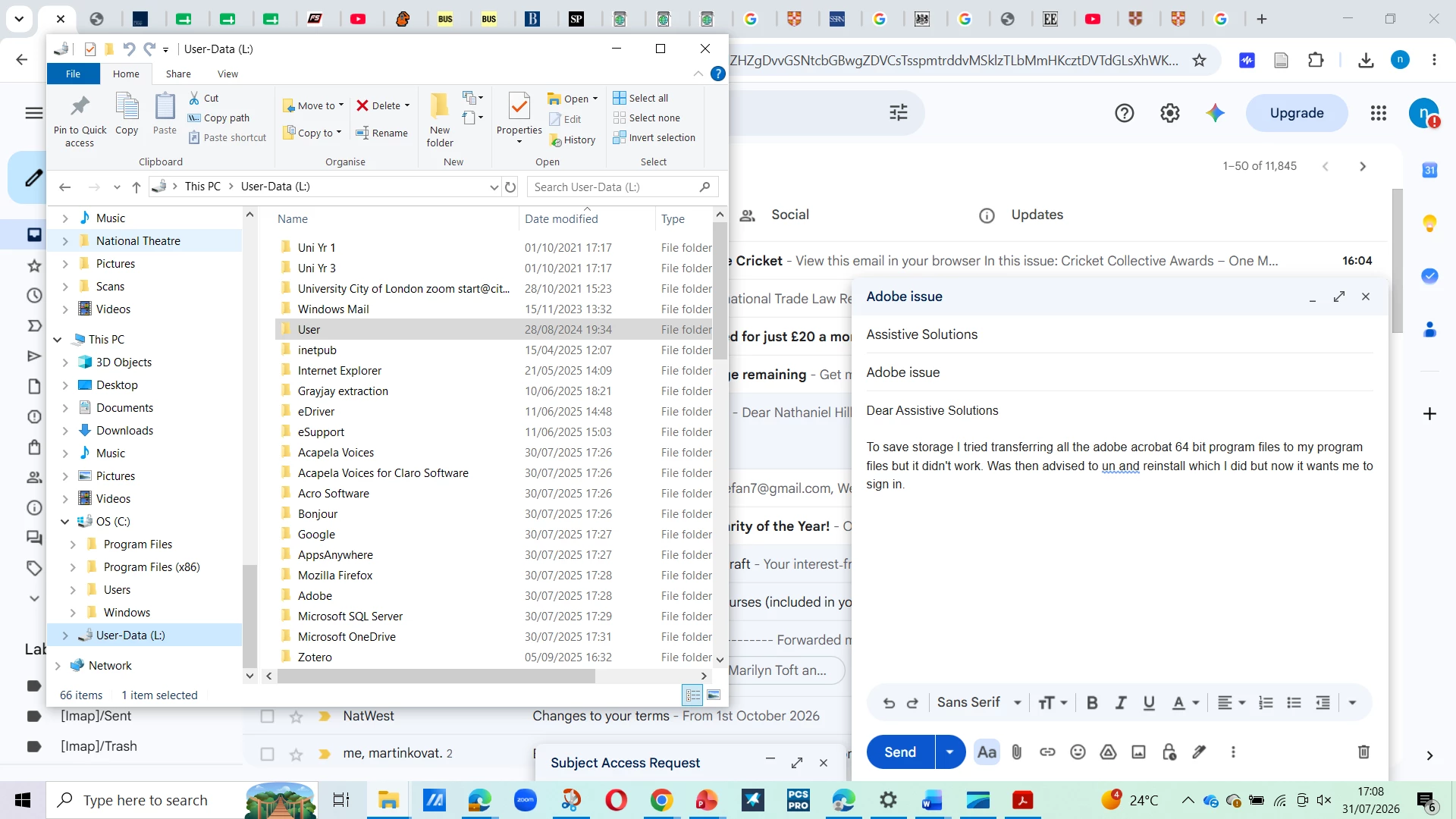Discard the Adobe issue draft

[x=1363, y=752]
